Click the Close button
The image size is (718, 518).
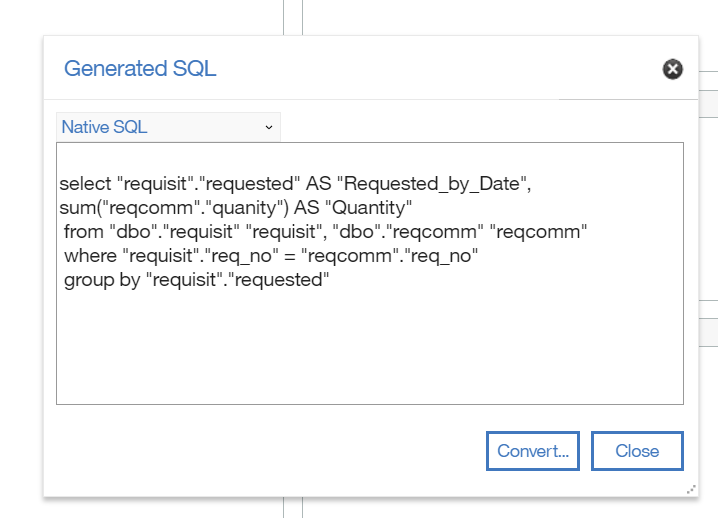[x=637, y=451]
